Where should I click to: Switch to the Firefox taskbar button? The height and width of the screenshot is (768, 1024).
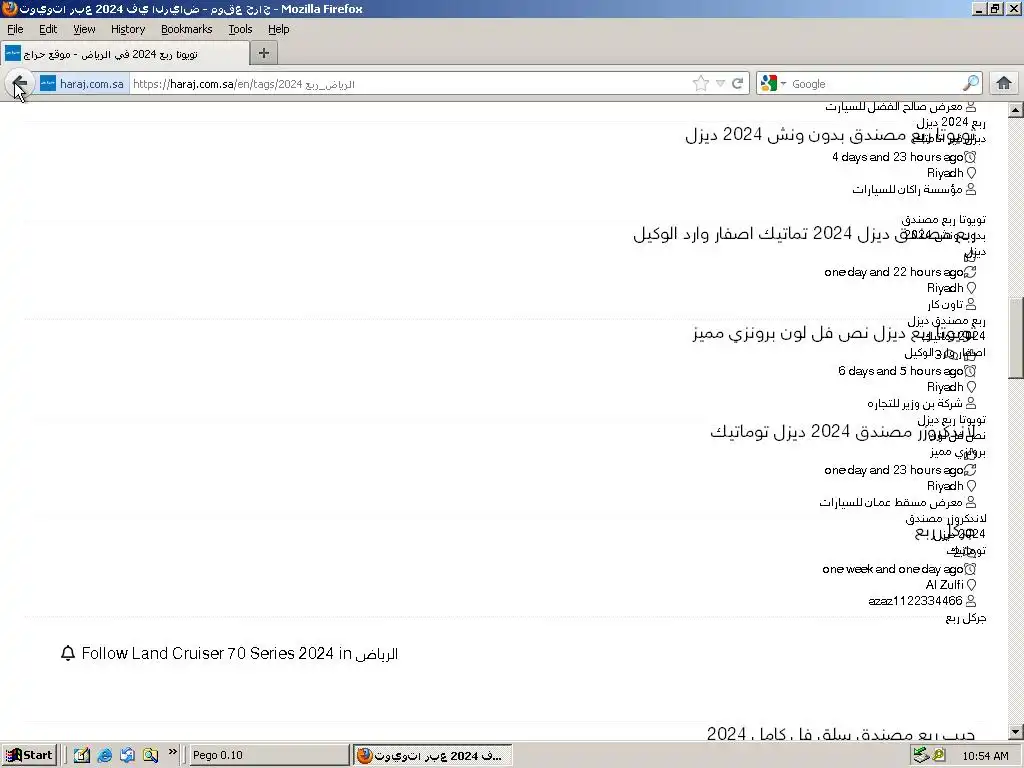click(433, 755)
